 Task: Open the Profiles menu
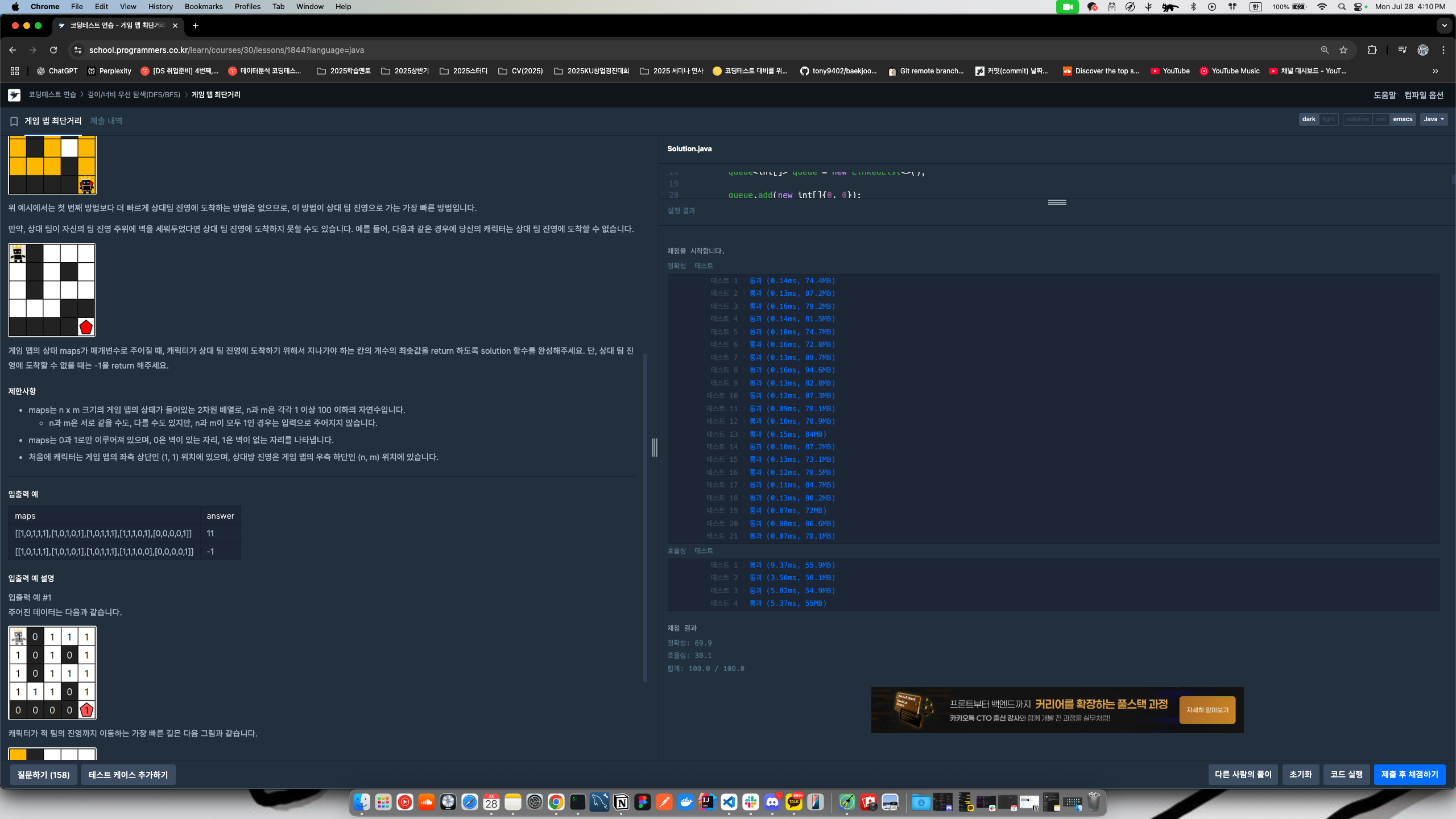[x=247, y=7]
